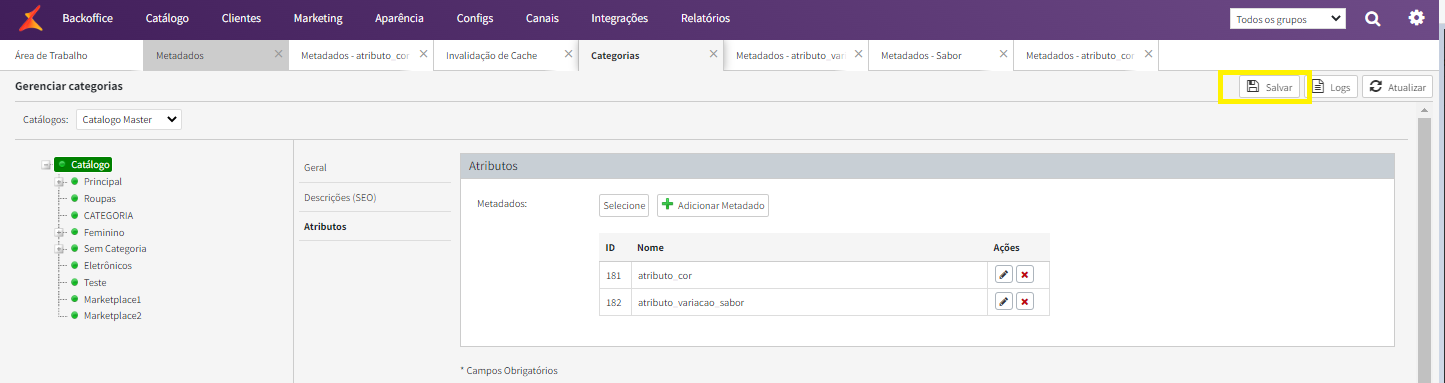Click the green dot beside Eletrônicos
The width and height of the screenshot is (1445, 383).
(74, 265)
